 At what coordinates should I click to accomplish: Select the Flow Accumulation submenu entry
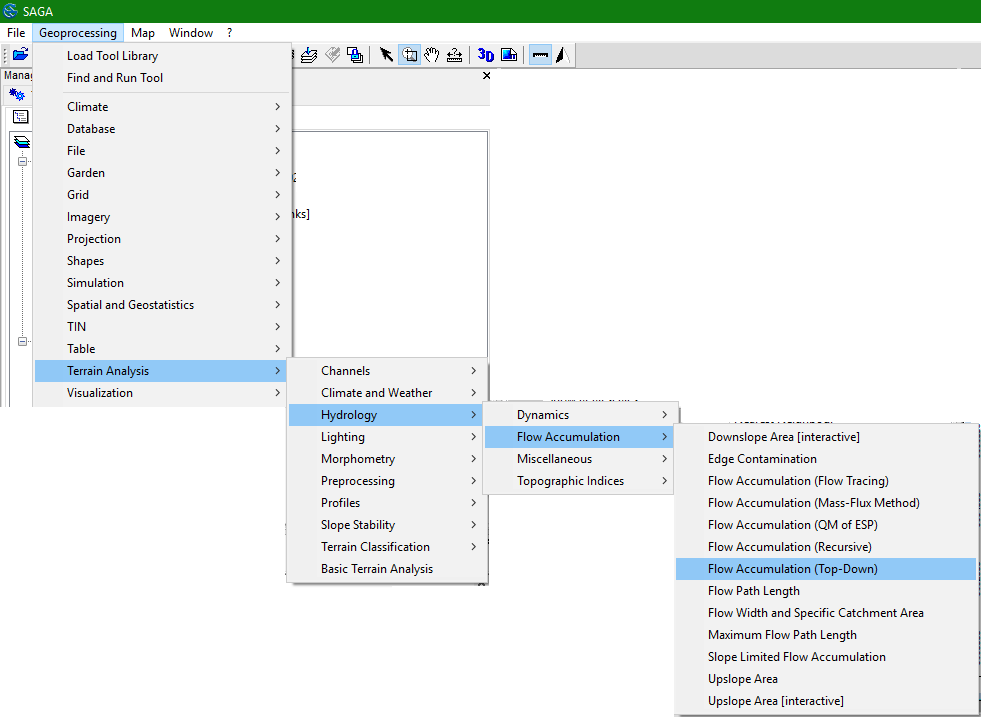580,437
